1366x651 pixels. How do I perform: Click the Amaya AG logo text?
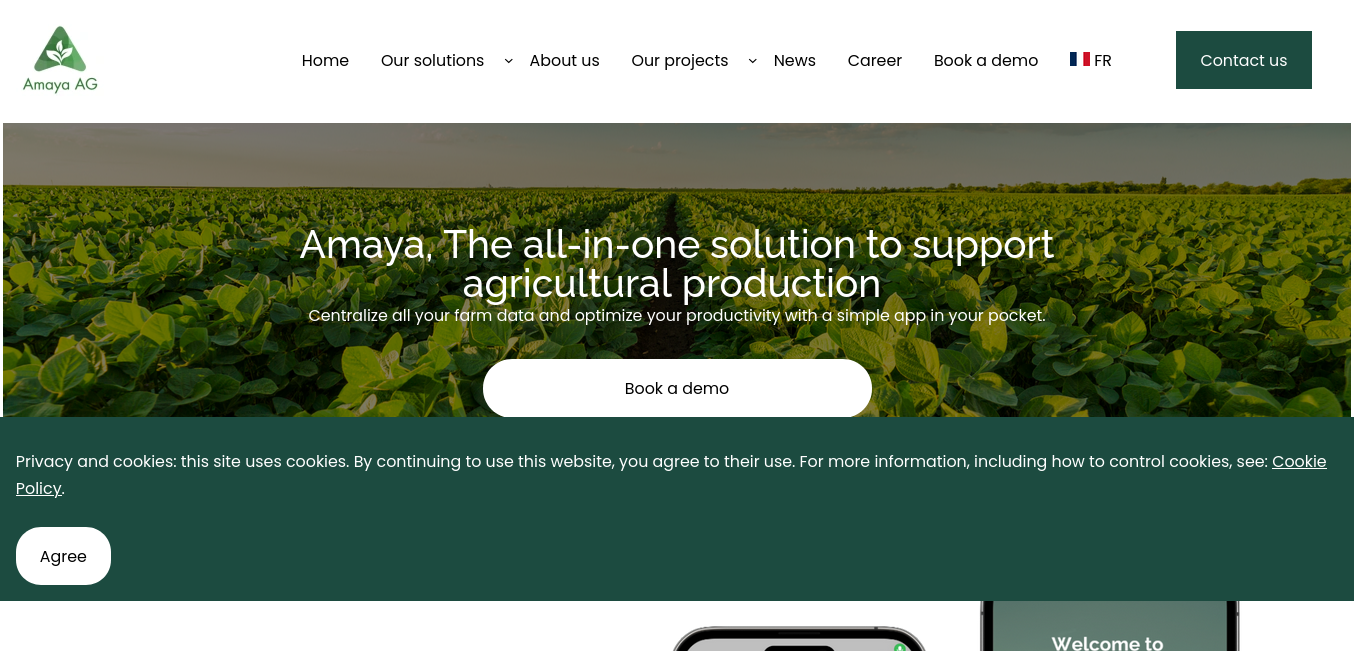pyautogui.click(x=60, y=84)
